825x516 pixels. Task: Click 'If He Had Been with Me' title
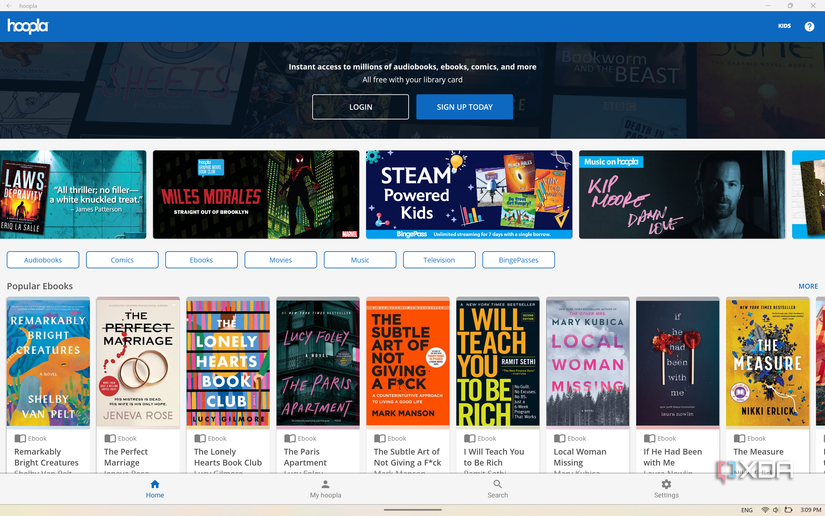672,457
